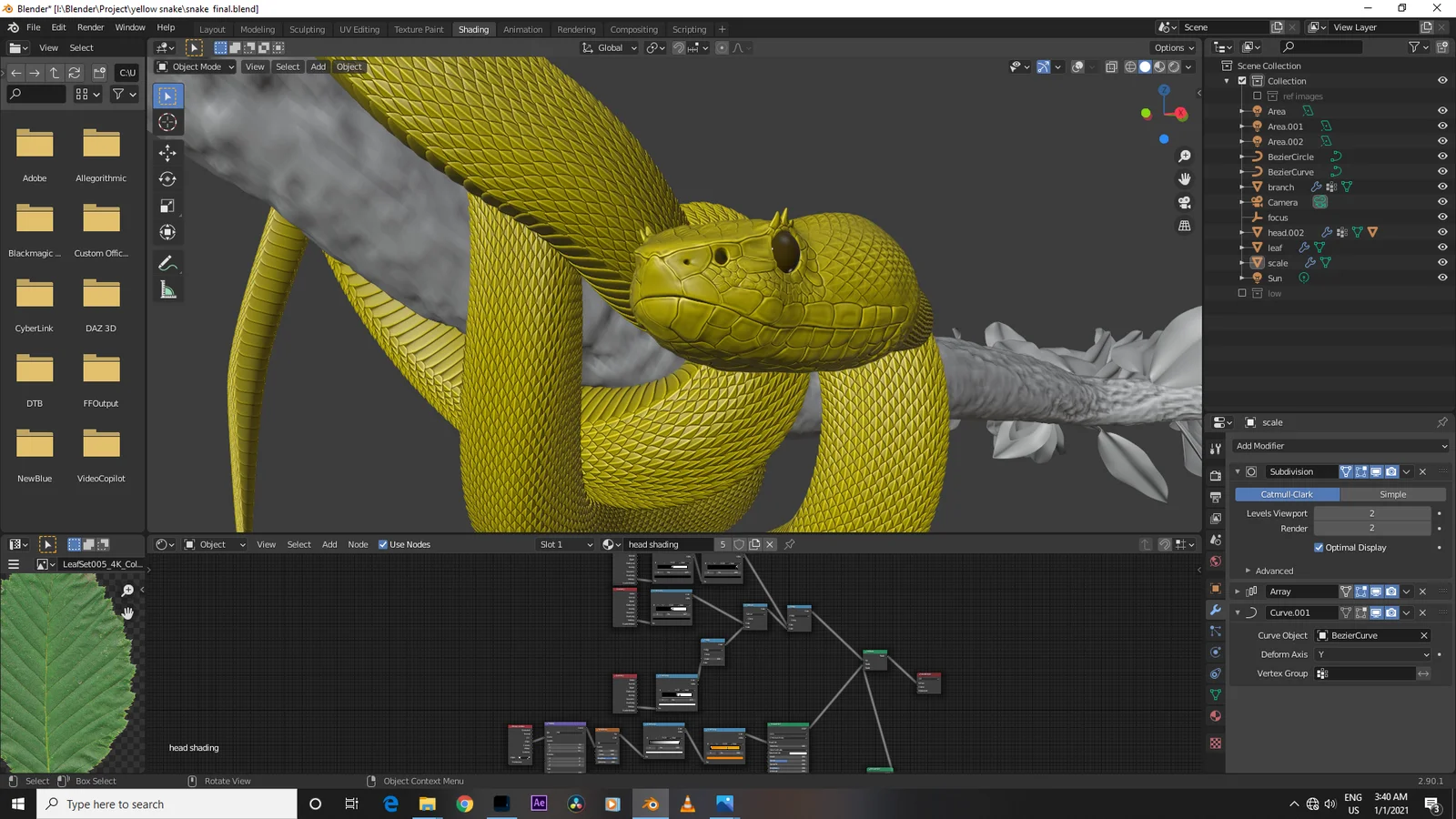Hide the leaf object in the outliner
The height and width of the screenshot is (819, 1456).
tap(1442, 247)
